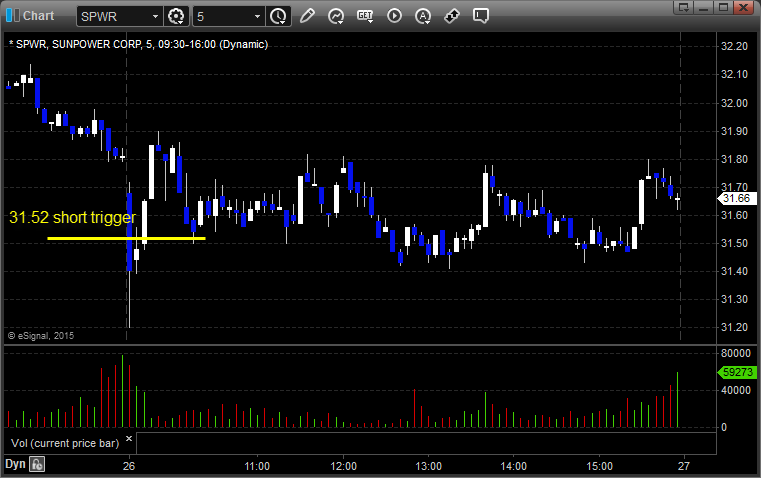The width and height of the screenshot is (761, 478).
Task: Expand the interval dropdown showing 5
Action: click(x=257, y=16)
